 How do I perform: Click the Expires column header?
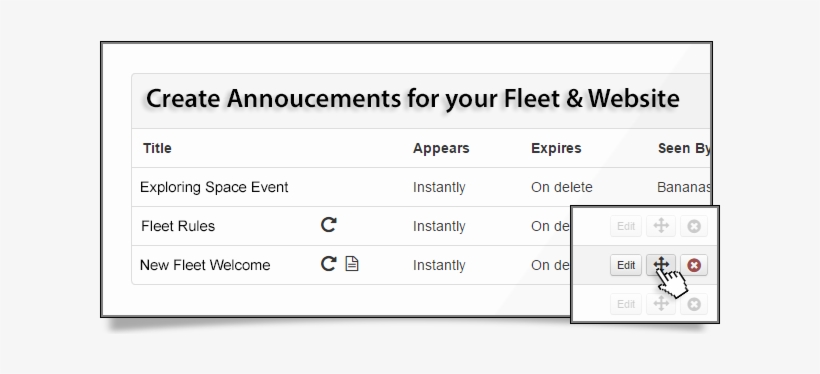pyautogui.click(x=556, y=149)
